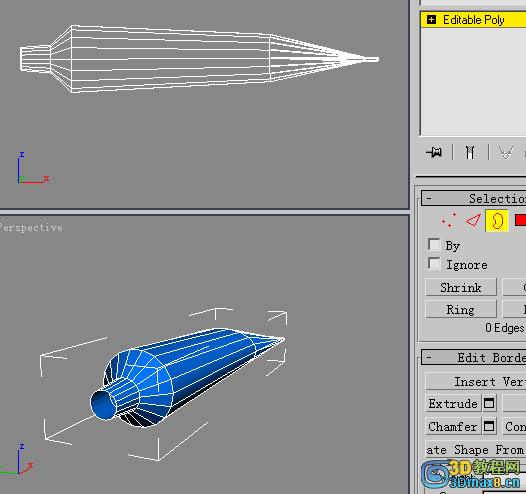Click the Extrude button
Screen dimensions: 526x494
(453, 403)
